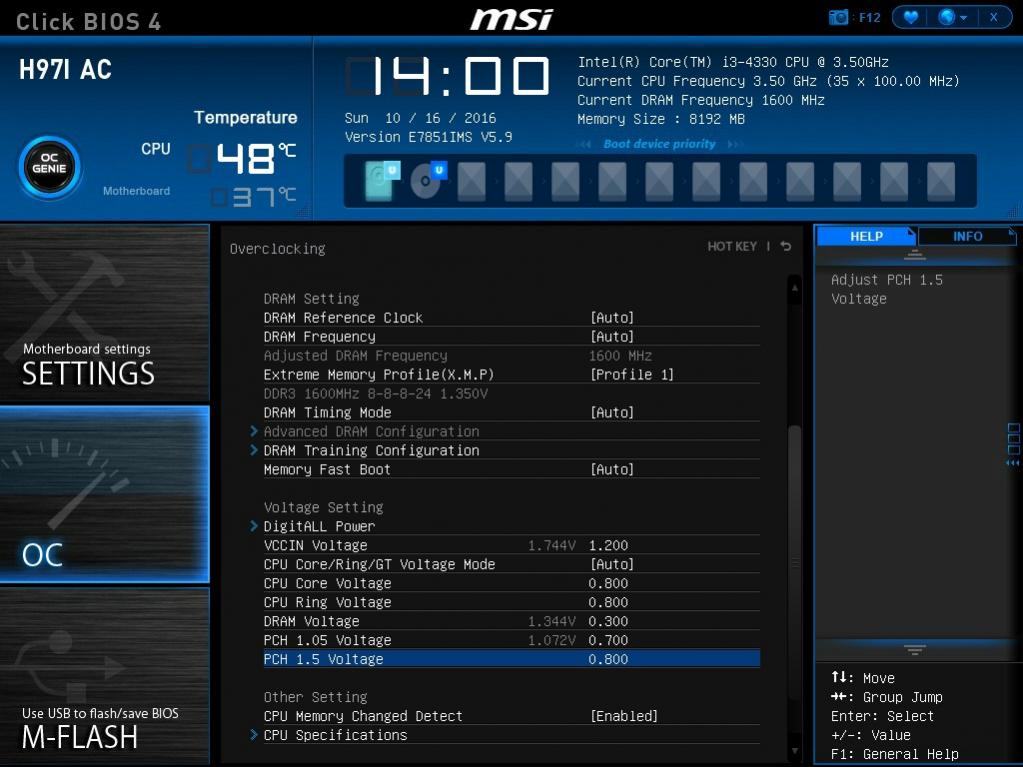Select the CPU Ring Voltage label
This screenshot has height=767, width=1023.
[x=328, y=602]
